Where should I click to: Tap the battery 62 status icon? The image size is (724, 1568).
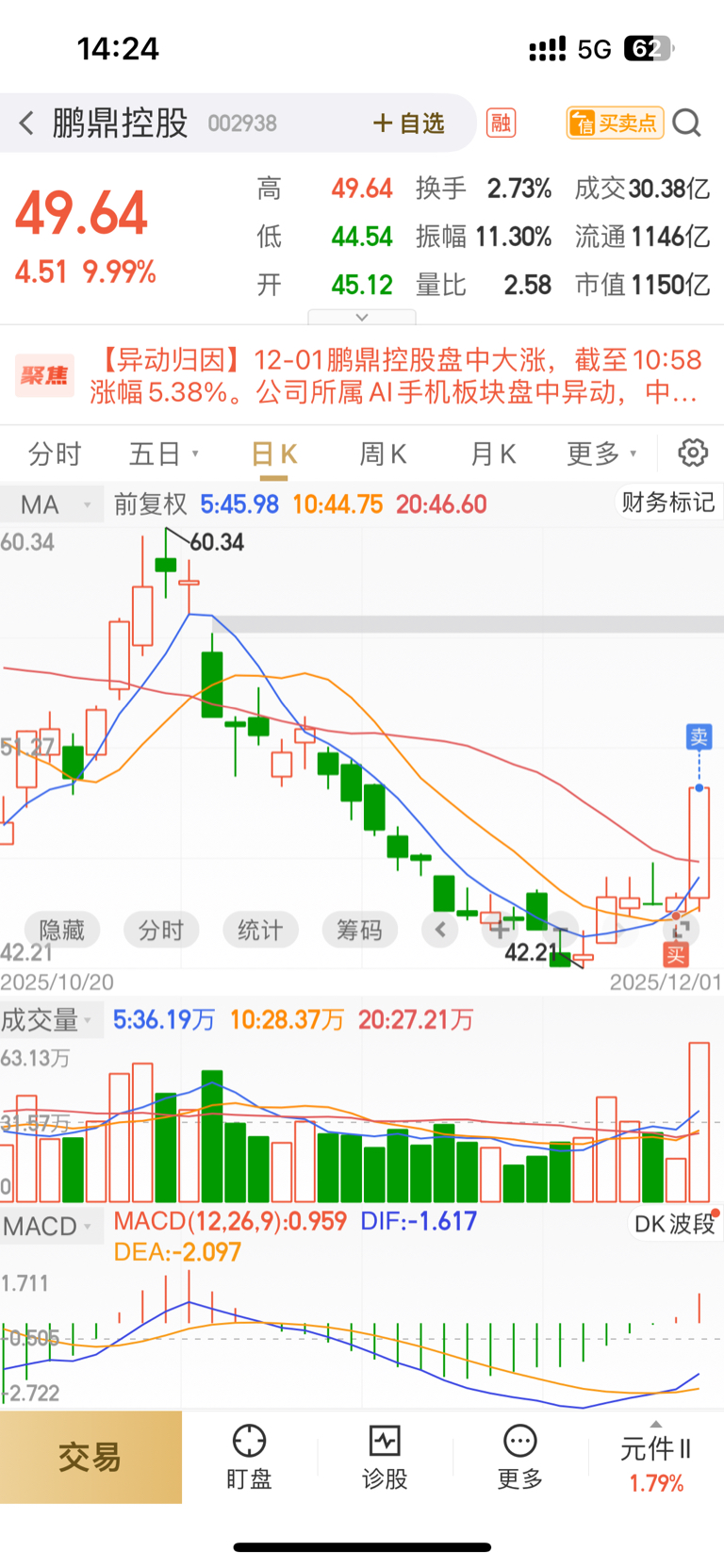point(649,48)
